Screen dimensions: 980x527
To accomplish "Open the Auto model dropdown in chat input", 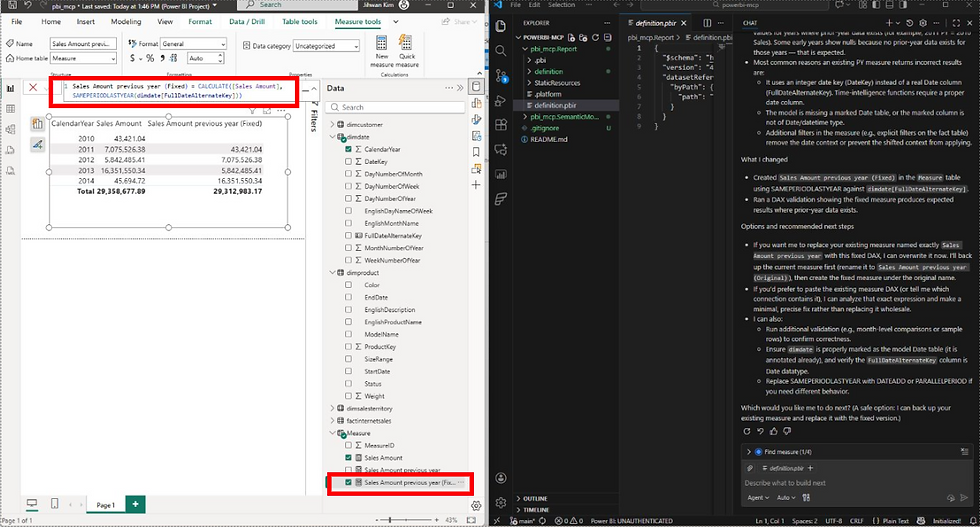I will [x=786, y=498].
